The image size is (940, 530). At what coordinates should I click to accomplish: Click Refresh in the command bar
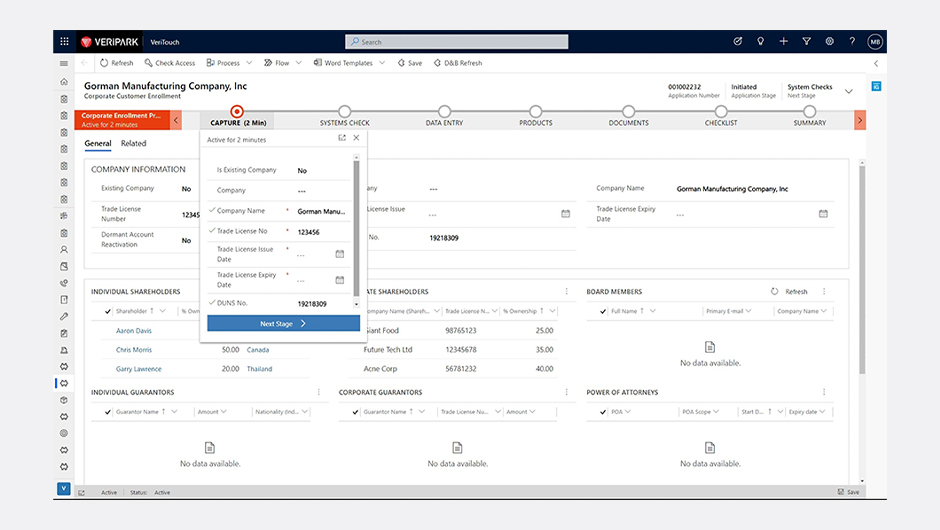(117, 63)
